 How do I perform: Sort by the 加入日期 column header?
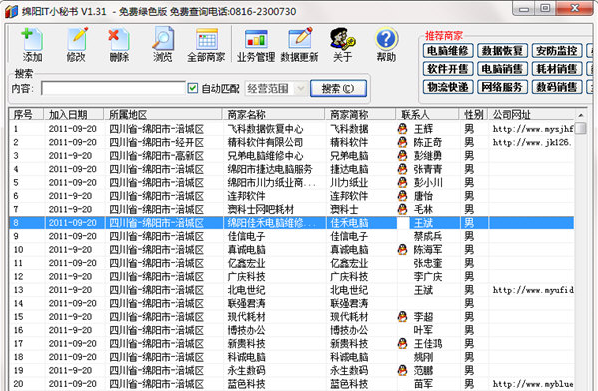click(x=74, y=114)
